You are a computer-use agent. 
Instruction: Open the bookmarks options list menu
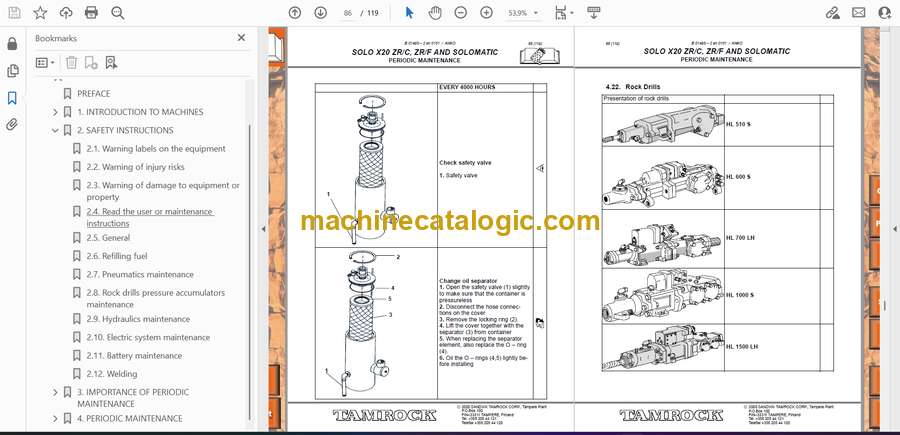pos(45,63)
